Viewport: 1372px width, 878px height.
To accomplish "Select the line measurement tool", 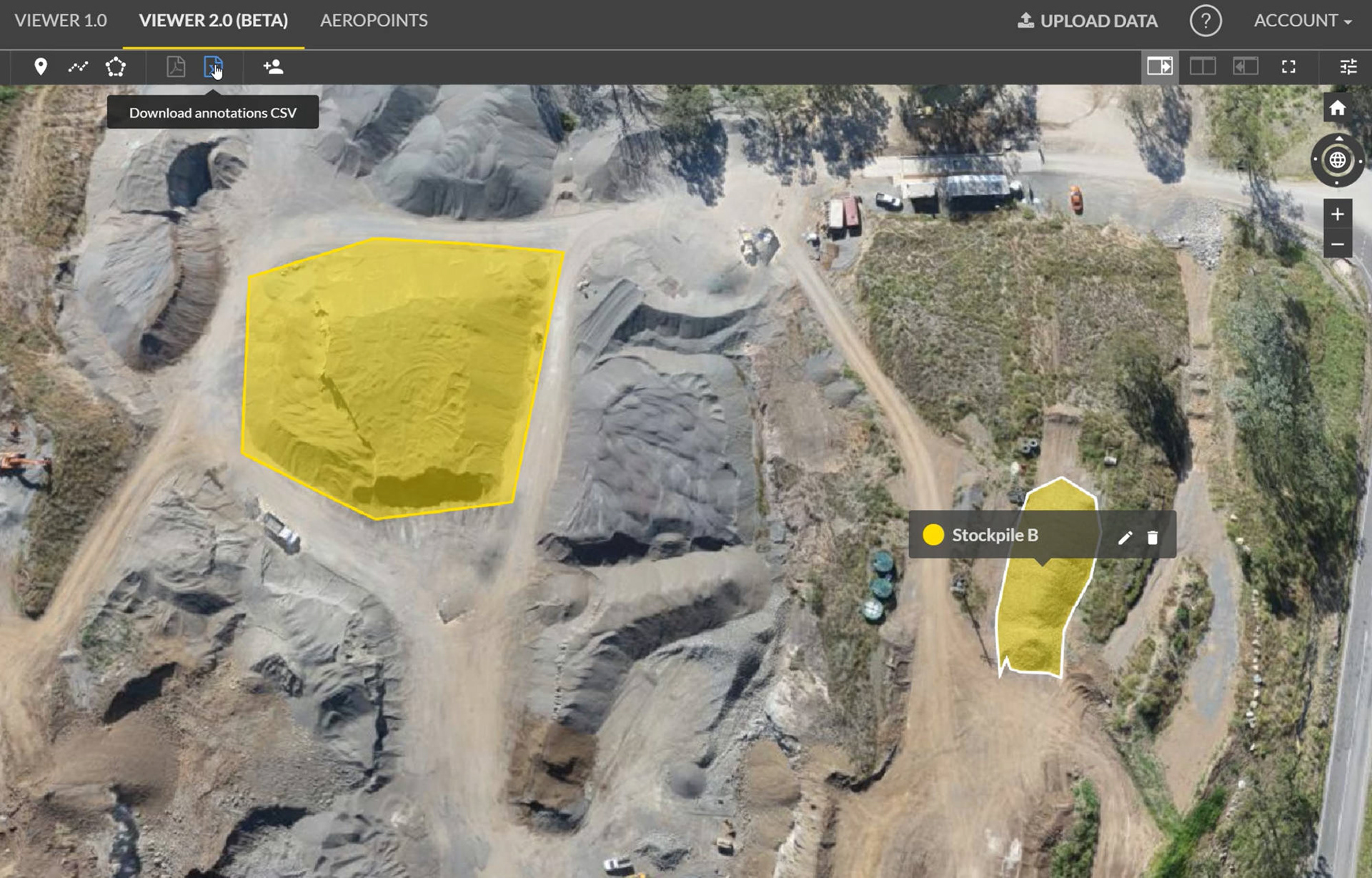I will click(x=78, y=67).
